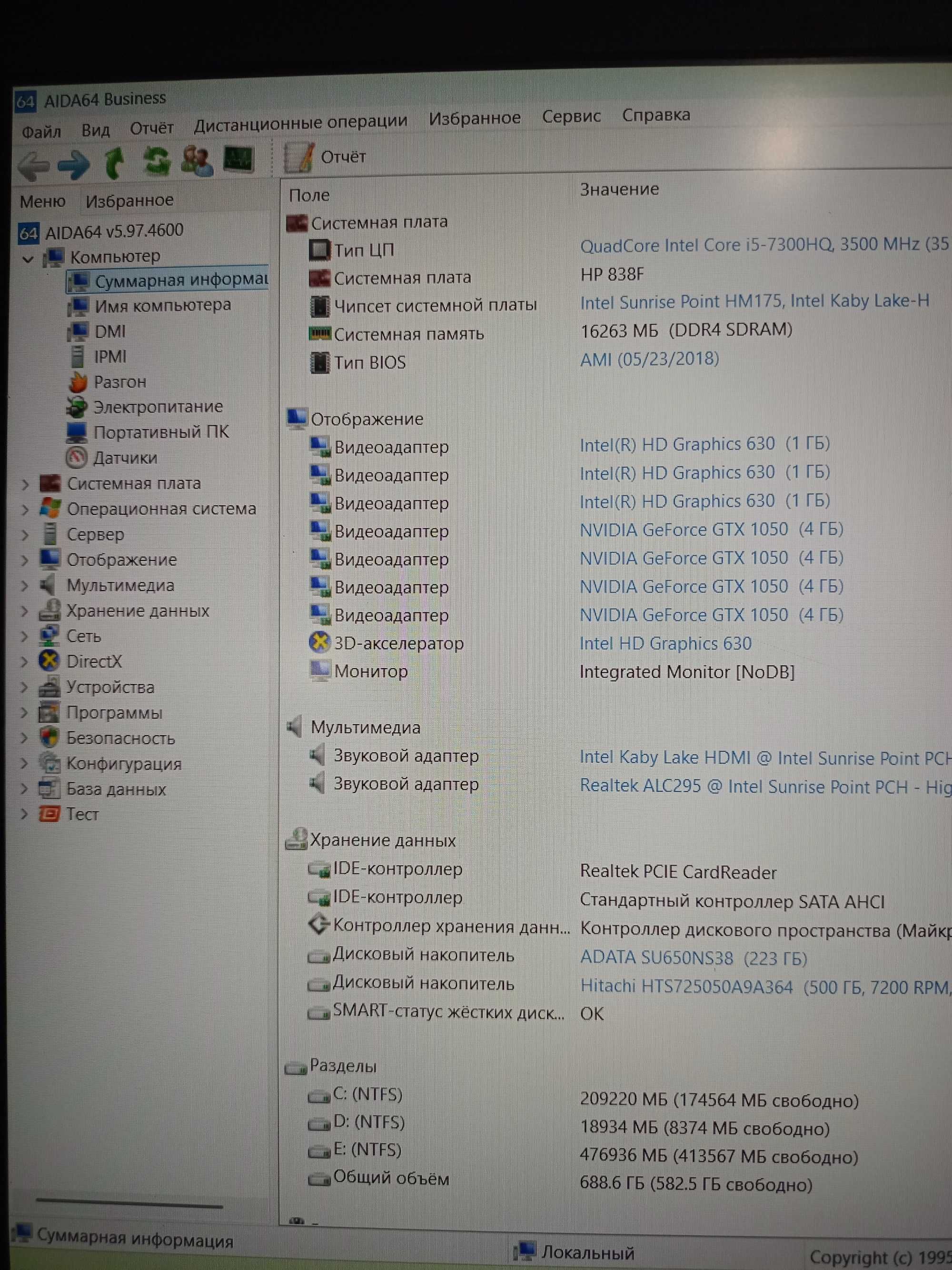Open the Датчики sensor icon

[76, 458]
